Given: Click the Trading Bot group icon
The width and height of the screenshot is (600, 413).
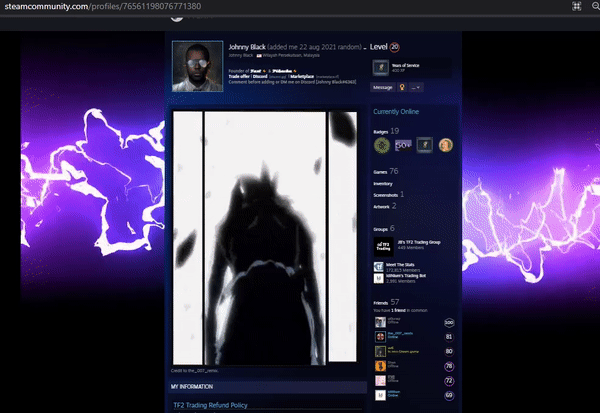Looking at the screenshot, I should pos(378,278).
